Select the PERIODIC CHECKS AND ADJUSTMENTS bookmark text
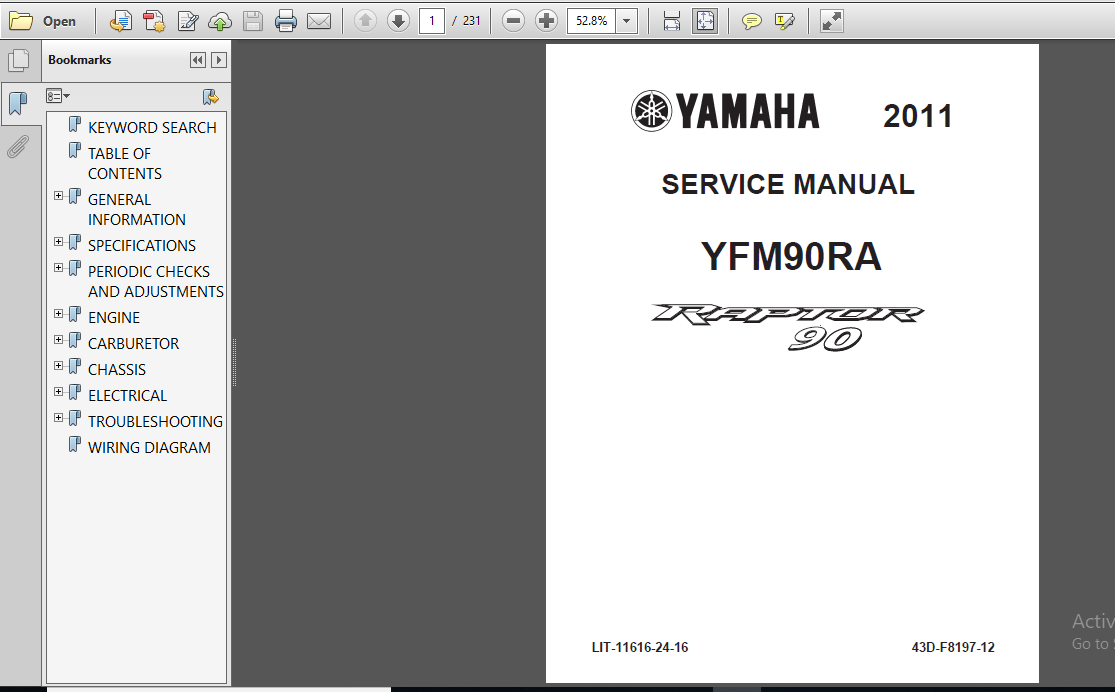1115x692 pixels. [x=156, y=282]
